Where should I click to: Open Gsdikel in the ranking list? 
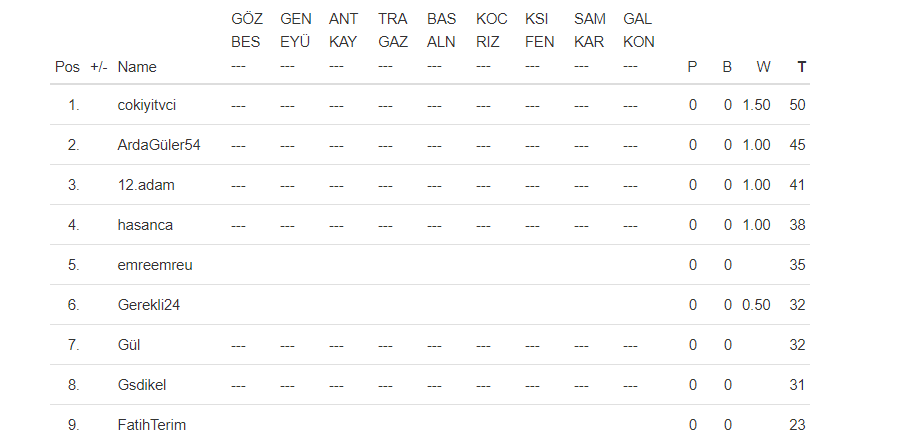pos(143,385)
